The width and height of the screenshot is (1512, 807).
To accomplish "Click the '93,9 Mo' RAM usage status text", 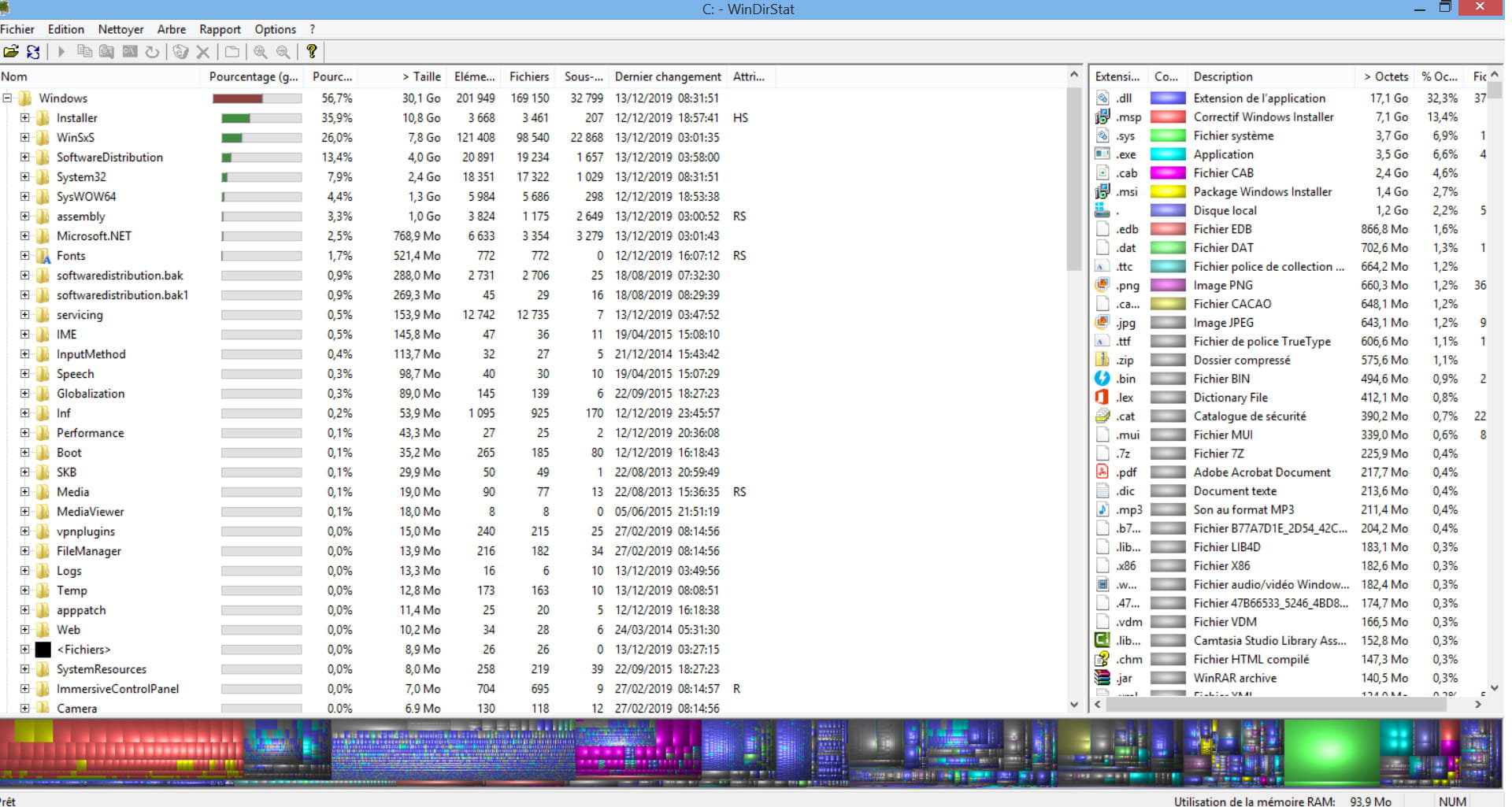I will tap(1370, 801).
